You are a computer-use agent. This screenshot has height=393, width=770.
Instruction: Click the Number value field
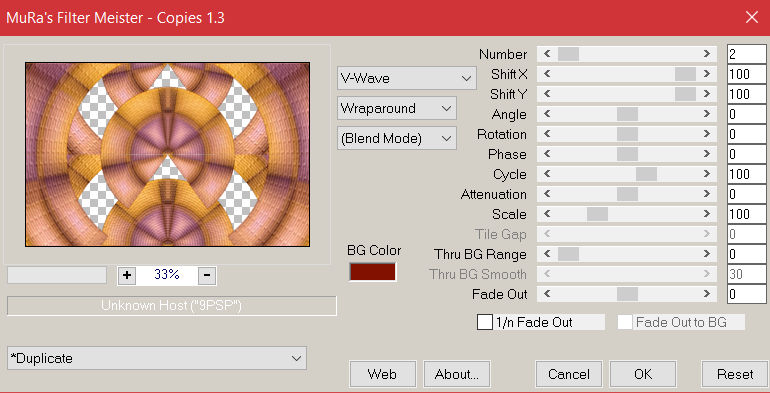(x=746, y=54)
